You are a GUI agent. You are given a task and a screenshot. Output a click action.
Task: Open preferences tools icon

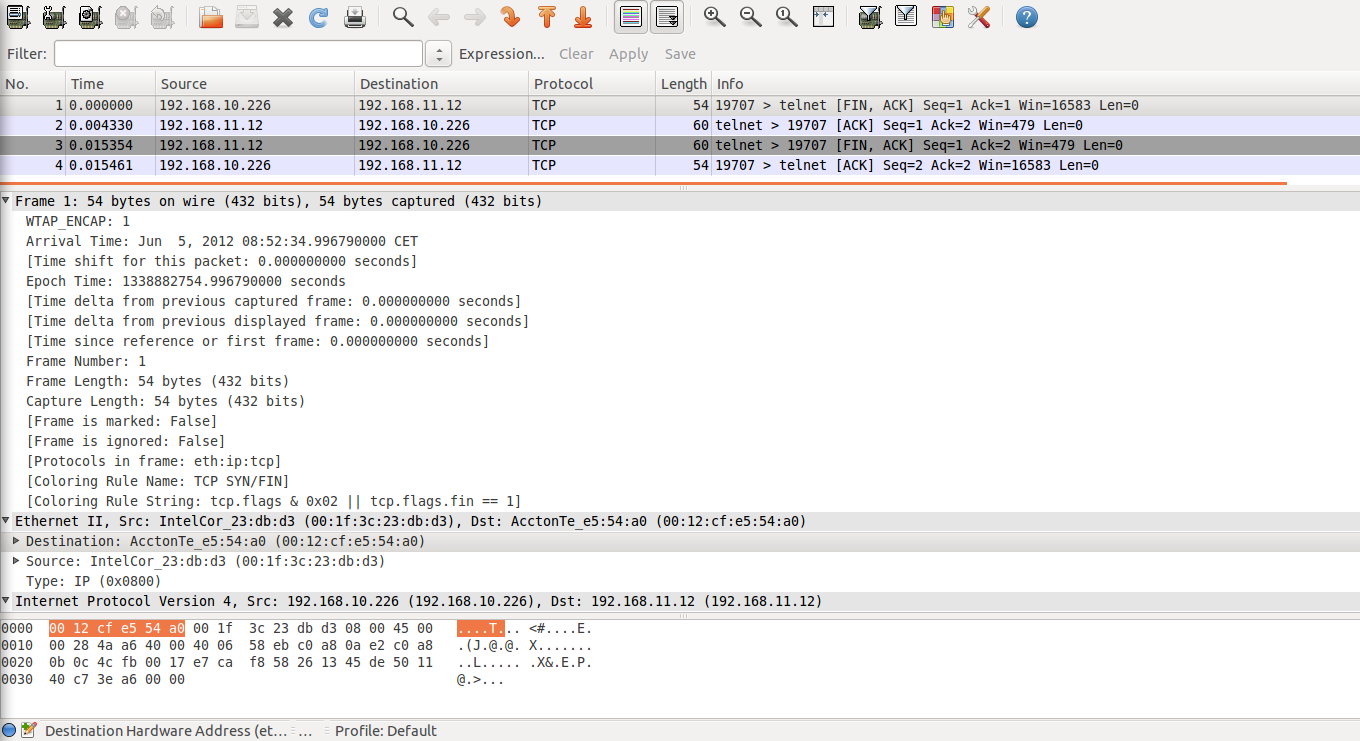click(x=978, y=17)
